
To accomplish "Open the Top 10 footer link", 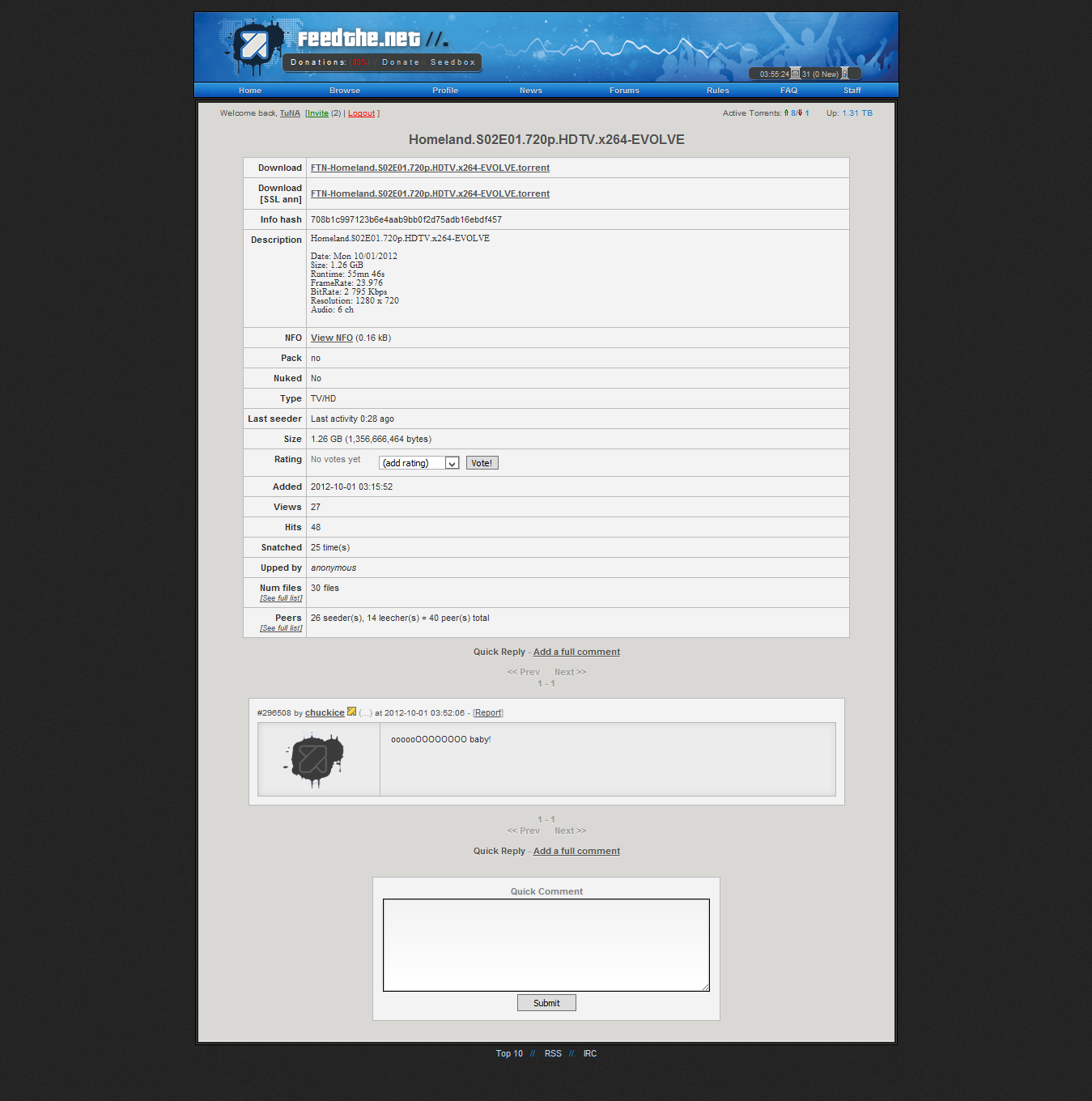I will coord(509,1053).
